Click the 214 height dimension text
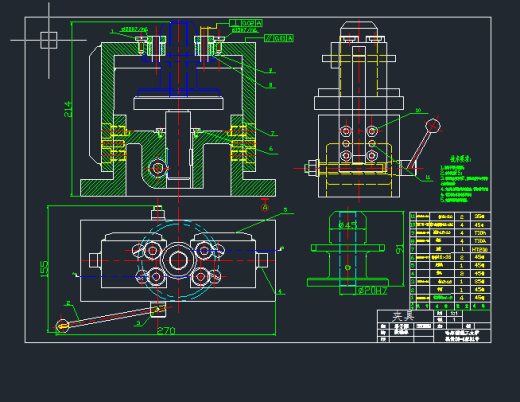This screenshot has width=520, height=402. click(68, 109)
